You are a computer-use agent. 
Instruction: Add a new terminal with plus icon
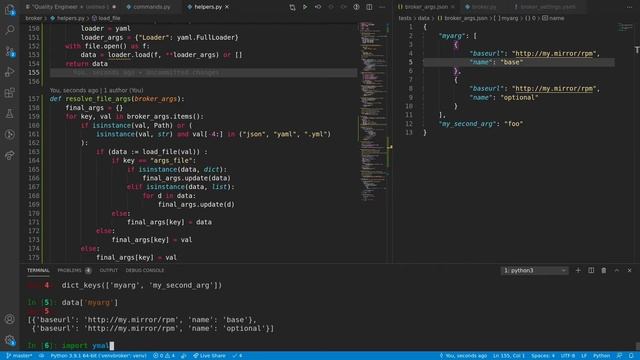coord(578,270)
